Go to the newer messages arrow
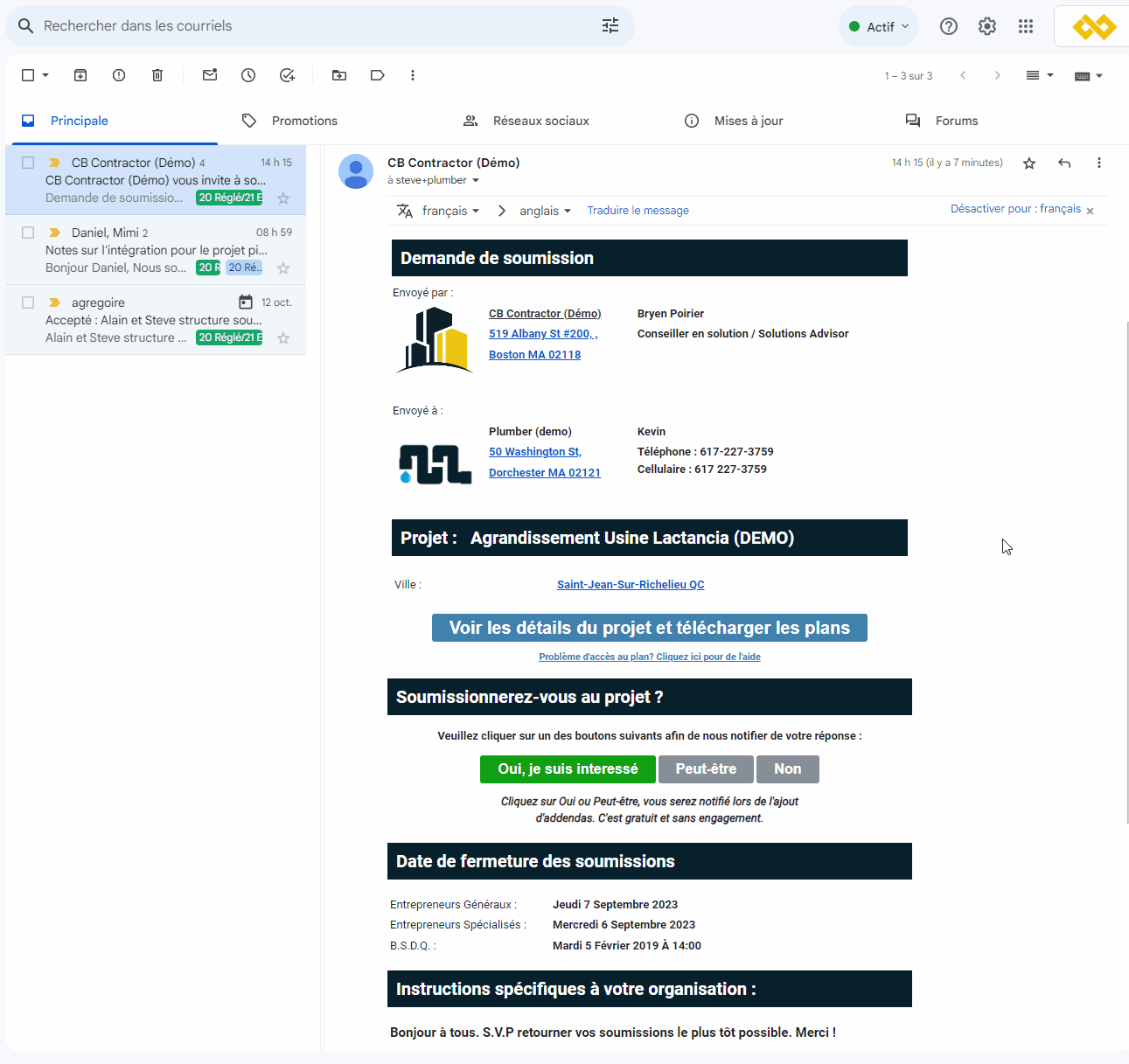The width and height of the screenshot is (1129, 1064). point(963,75)
